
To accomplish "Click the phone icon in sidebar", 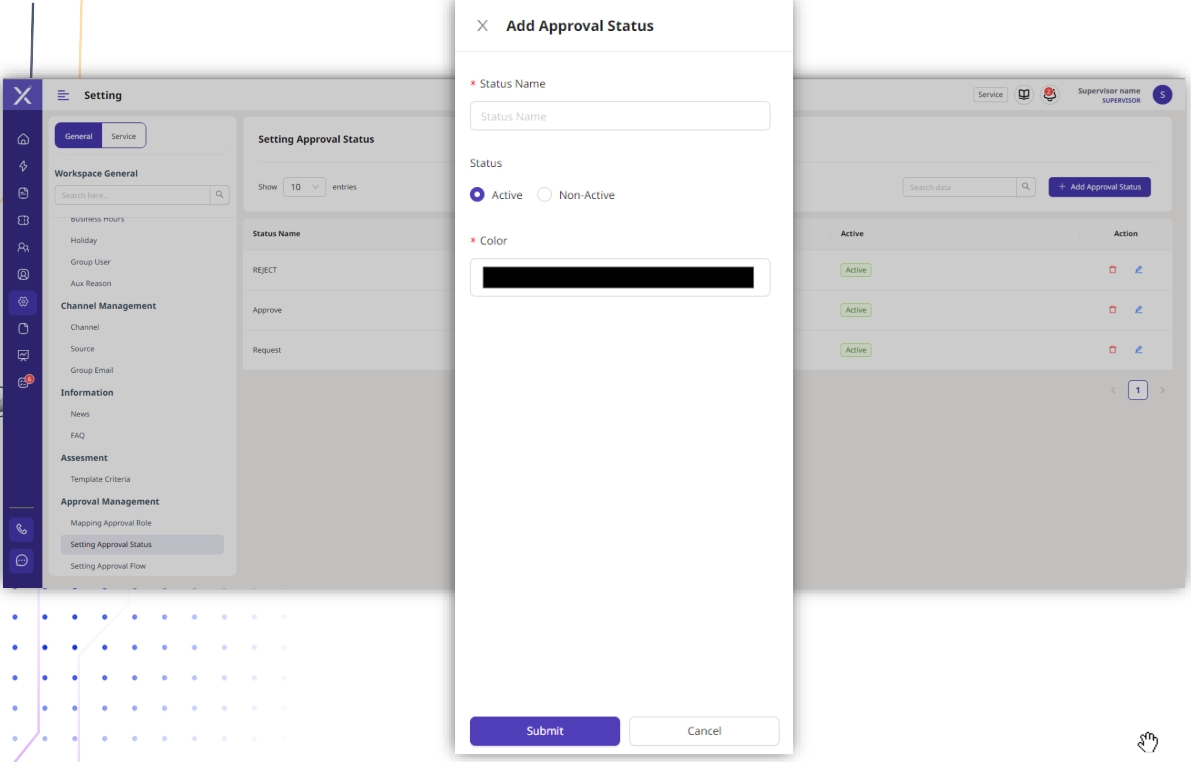I will (22, 529).
